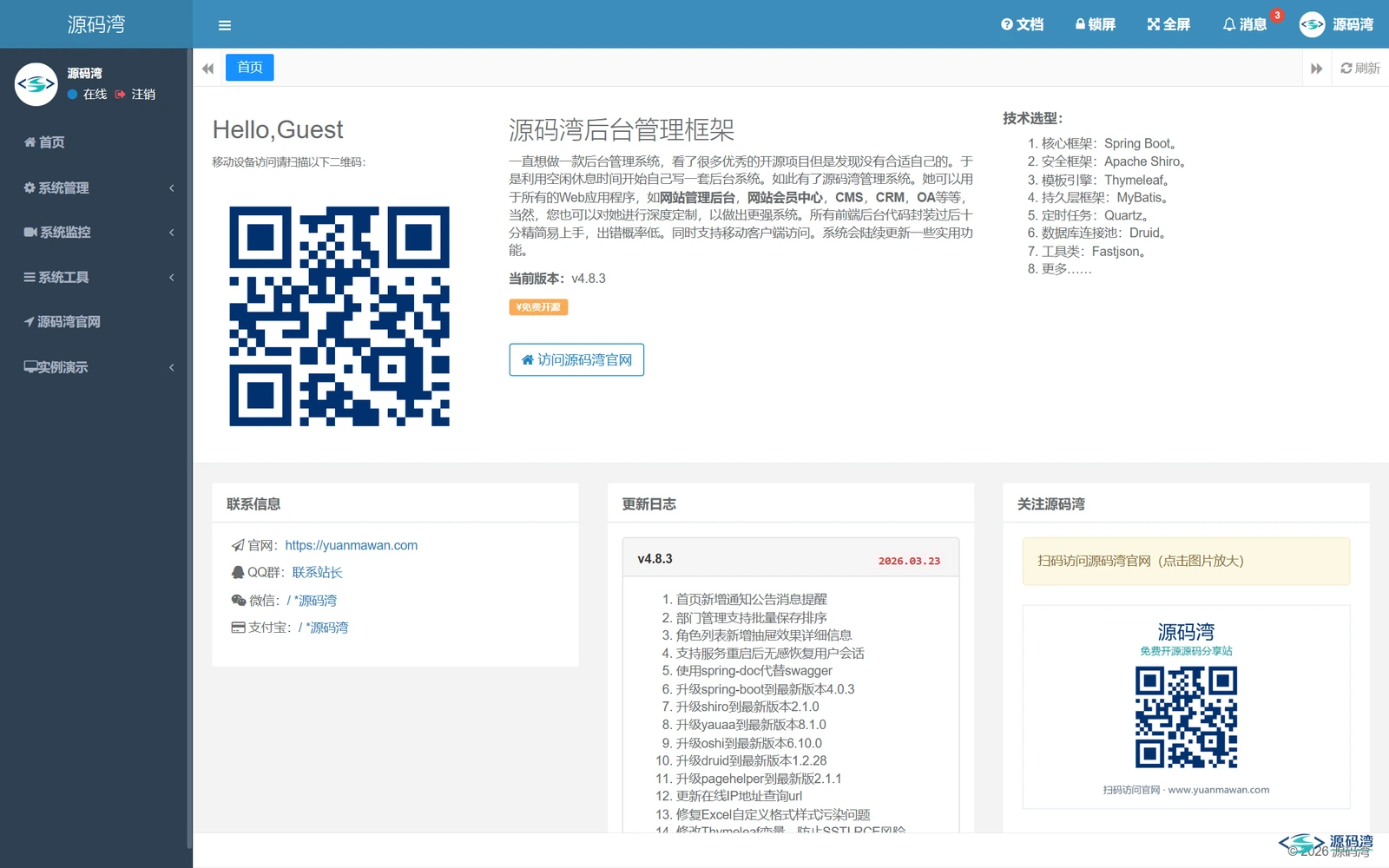Click the large blue QR code
Image resolution: width=1389 pixels, height=868 pixels.
pos(339,316)
